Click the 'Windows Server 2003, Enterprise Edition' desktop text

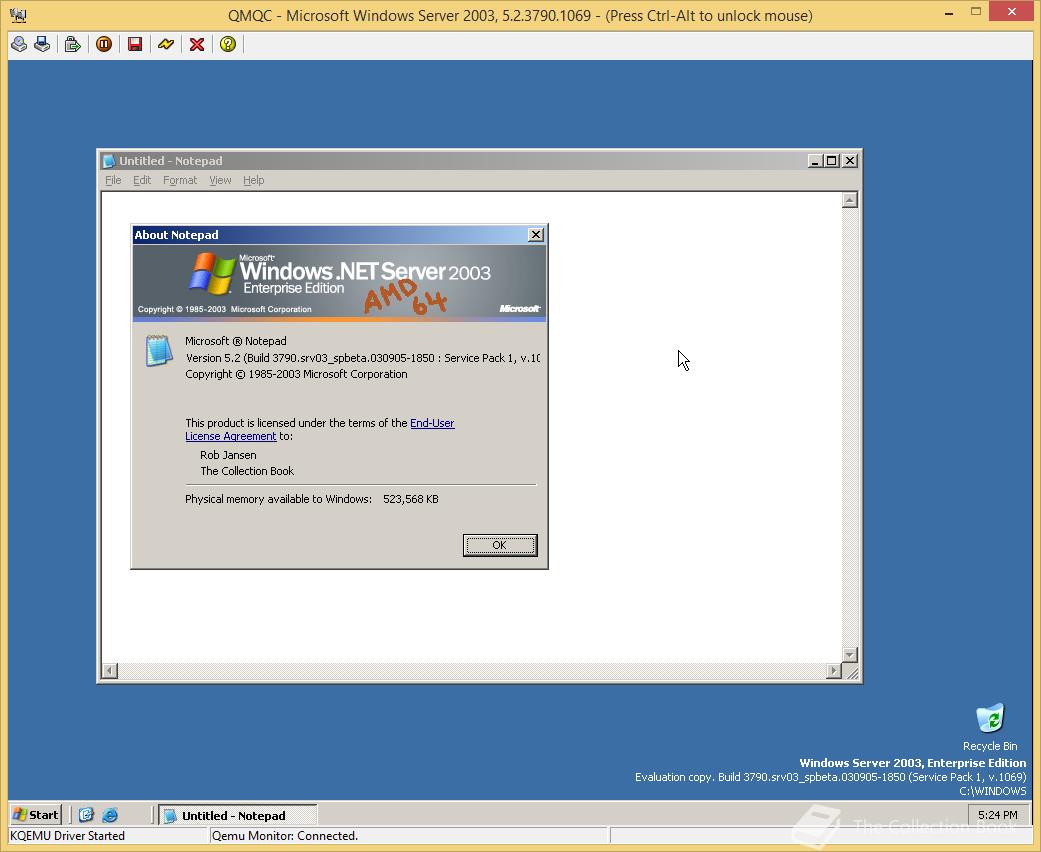click(912, 763)
